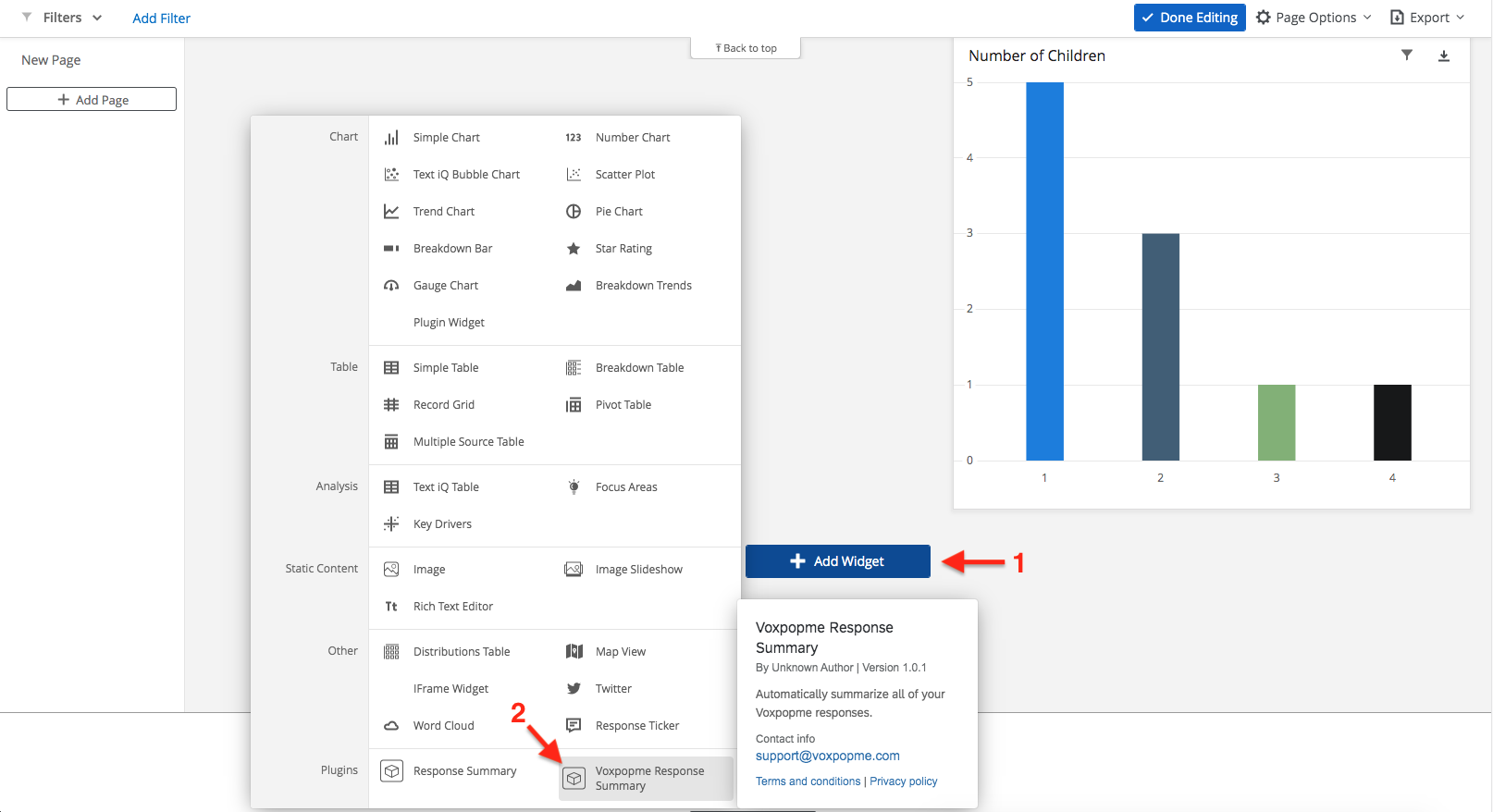
Task: Pick the Image widget icon
Action: (x=391, y=570)
